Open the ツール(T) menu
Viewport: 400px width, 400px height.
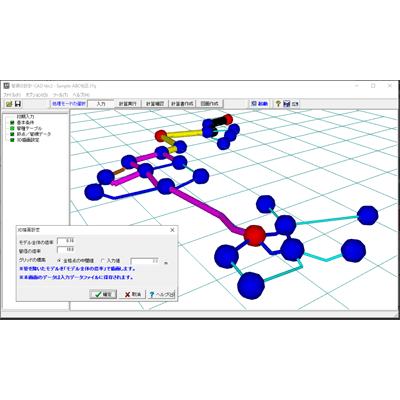pyautogui.click(x=60, y=95)
